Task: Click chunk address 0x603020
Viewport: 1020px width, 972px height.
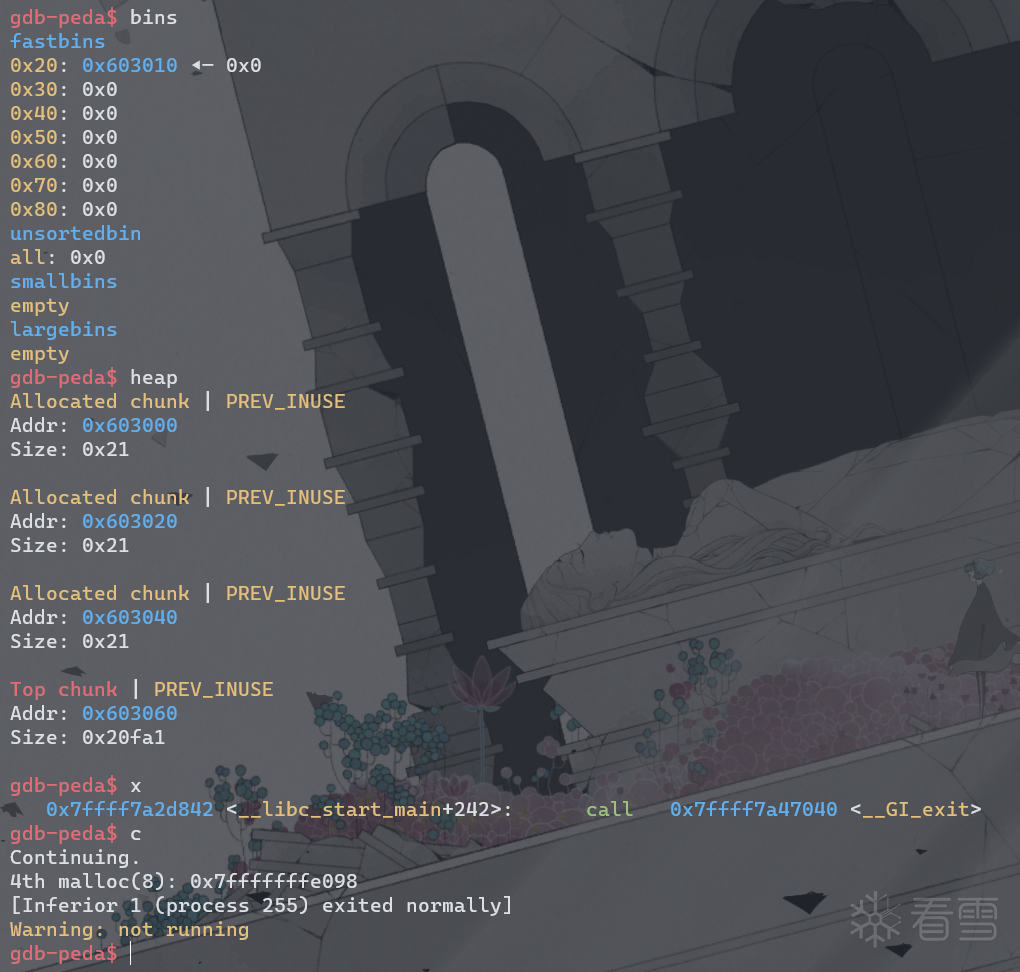Action: point(129,522)
